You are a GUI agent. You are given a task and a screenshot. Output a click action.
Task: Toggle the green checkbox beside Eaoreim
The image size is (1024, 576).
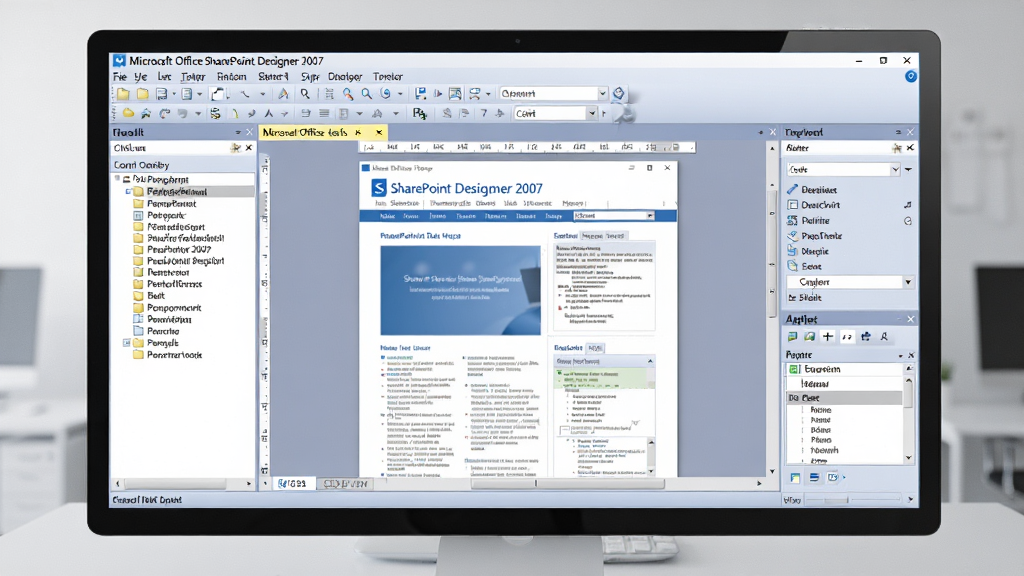[794, 369]
